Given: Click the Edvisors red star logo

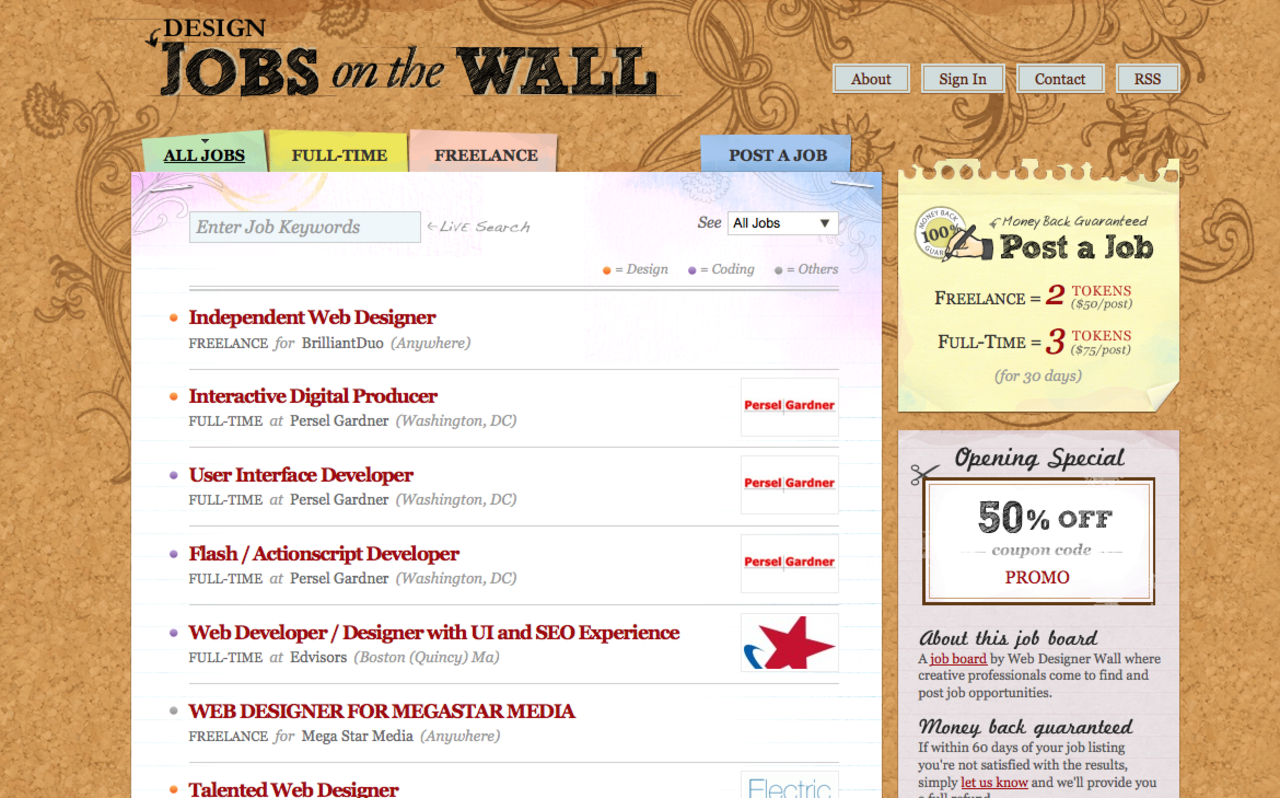Looking at the screenshot, I should coord(789,641).
